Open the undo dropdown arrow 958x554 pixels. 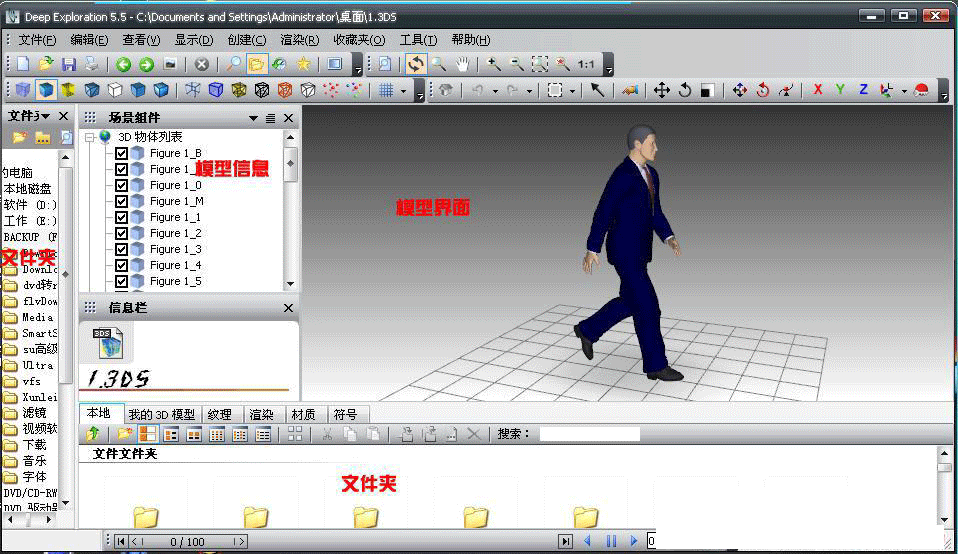point(495,91)
